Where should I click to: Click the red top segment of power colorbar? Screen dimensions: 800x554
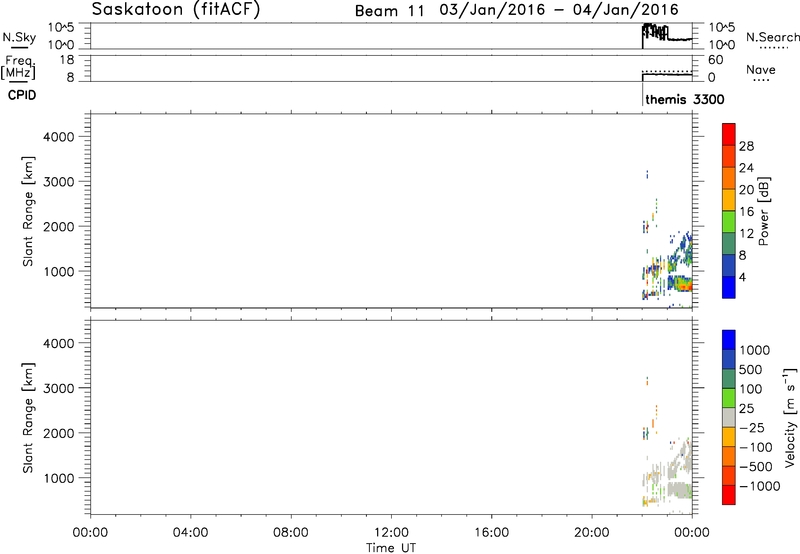pos(729,134)
